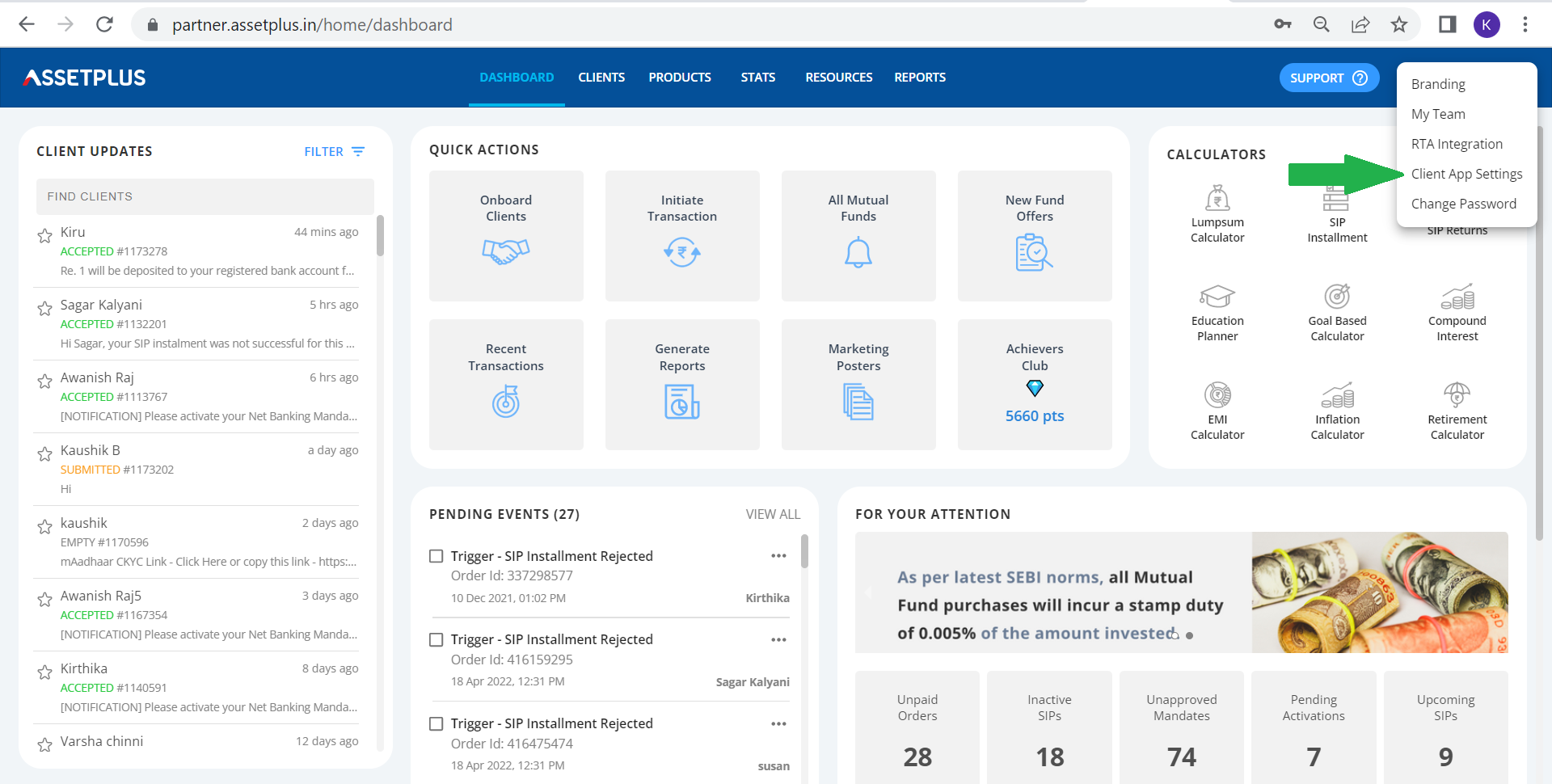Favorite Sagar Kalyani's client update
This screenshot has height=784, width=1552.
pyautogui.click(x=44, y=307)
